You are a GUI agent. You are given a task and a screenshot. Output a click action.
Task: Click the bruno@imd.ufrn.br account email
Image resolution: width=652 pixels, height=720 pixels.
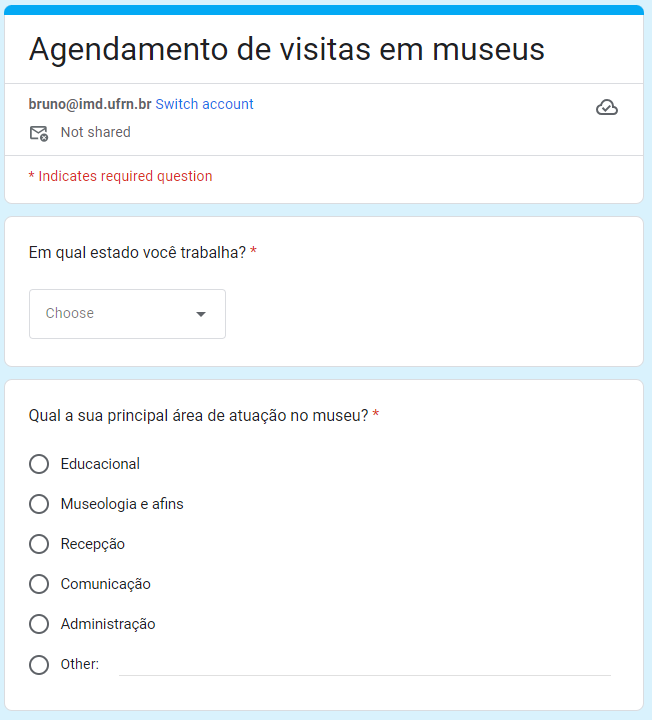(90, 104)
